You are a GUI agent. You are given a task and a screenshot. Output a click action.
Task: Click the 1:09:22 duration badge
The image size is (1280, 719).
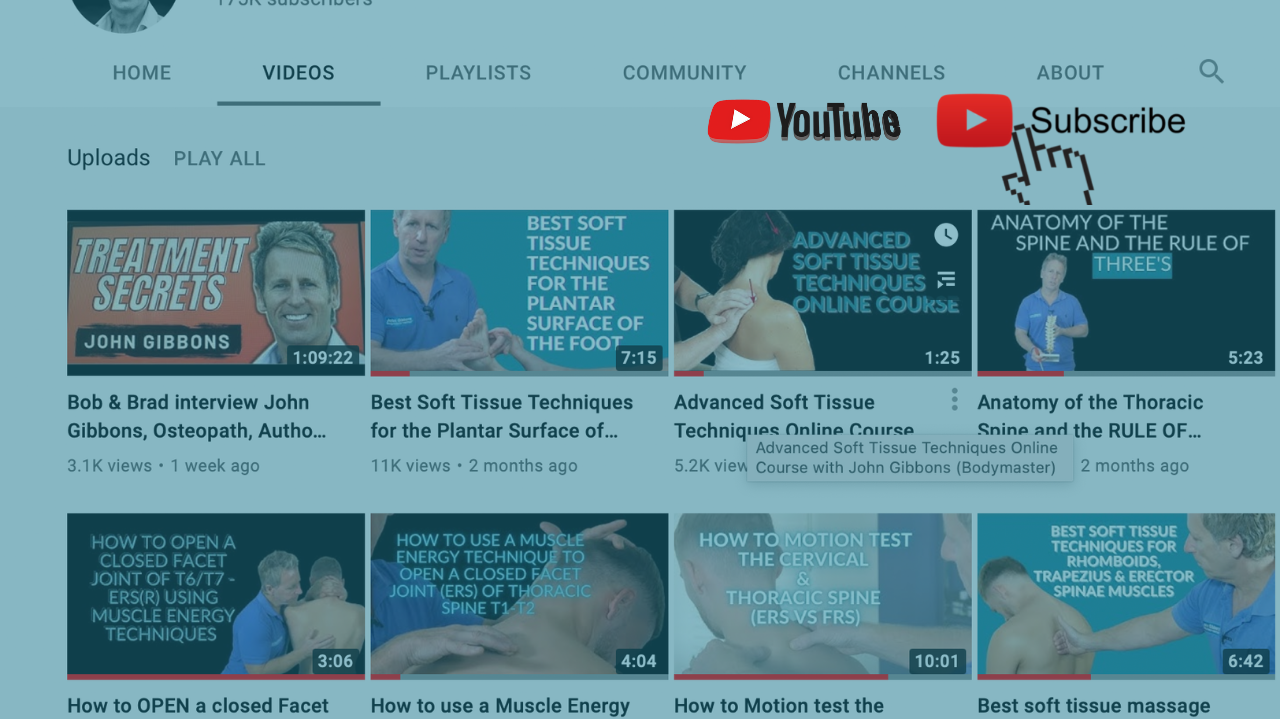click(x=322, y=357)
